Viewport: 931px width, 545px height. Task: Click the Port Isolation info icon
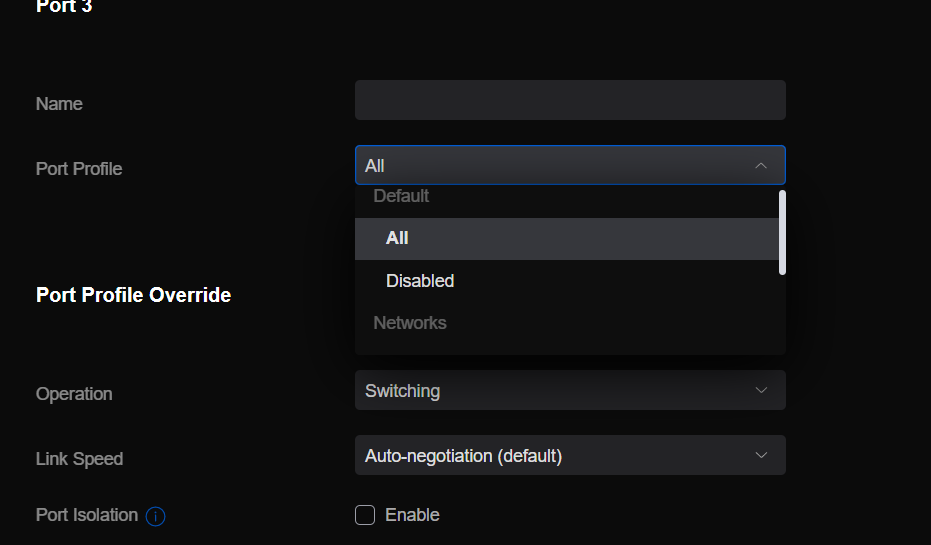(155, 516)
